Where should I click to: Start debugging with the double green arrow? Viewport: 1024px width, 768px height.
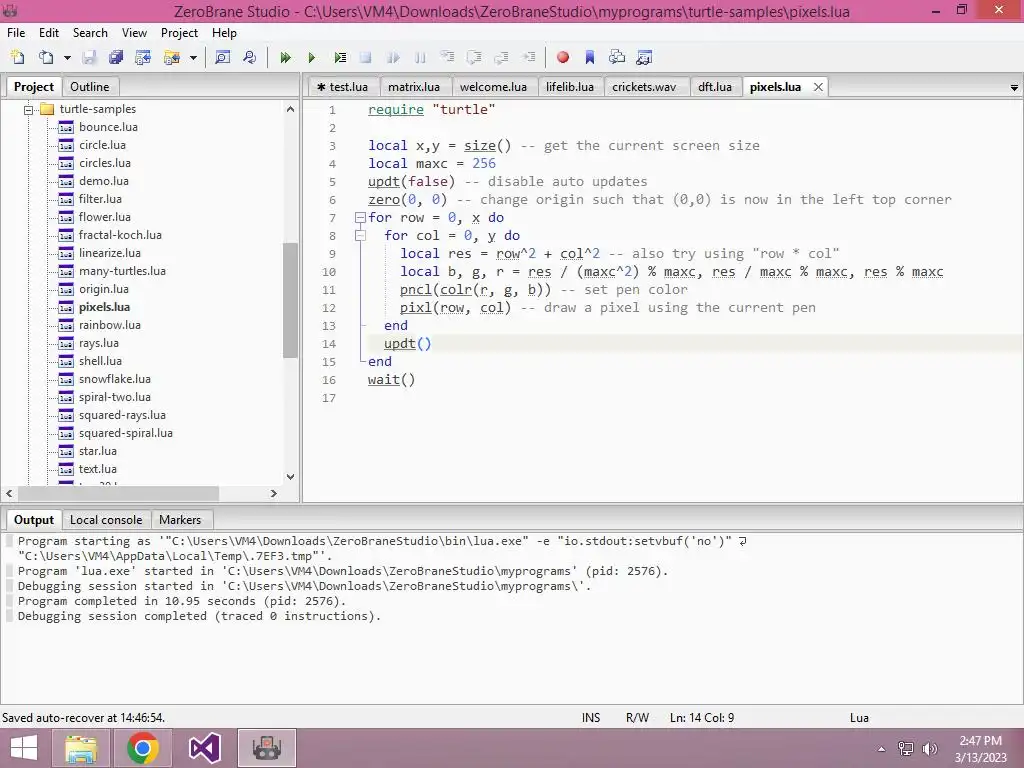point(285,57)
